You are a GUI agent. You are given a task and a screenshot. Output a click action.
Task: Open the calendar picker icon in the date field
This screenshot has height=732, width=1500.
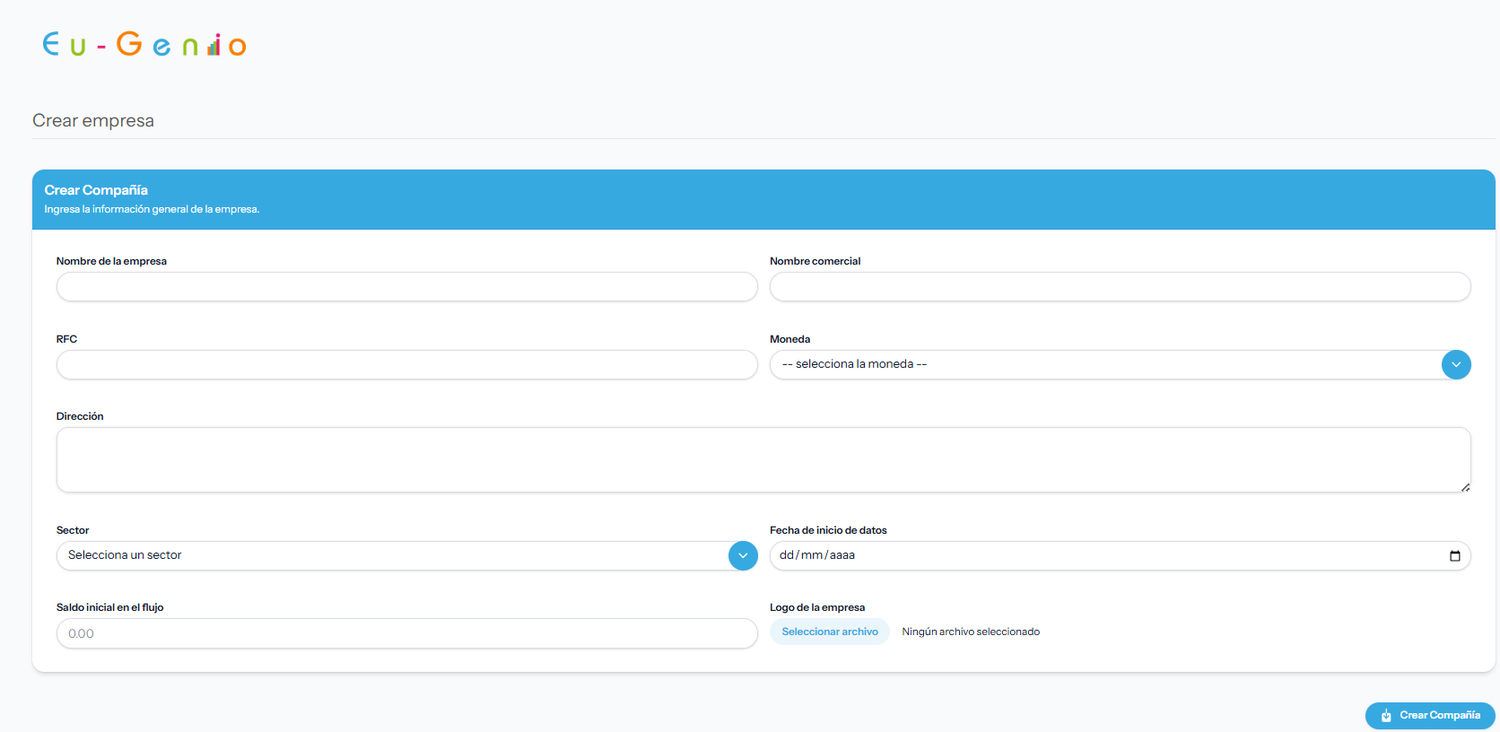click(1454, 556)
